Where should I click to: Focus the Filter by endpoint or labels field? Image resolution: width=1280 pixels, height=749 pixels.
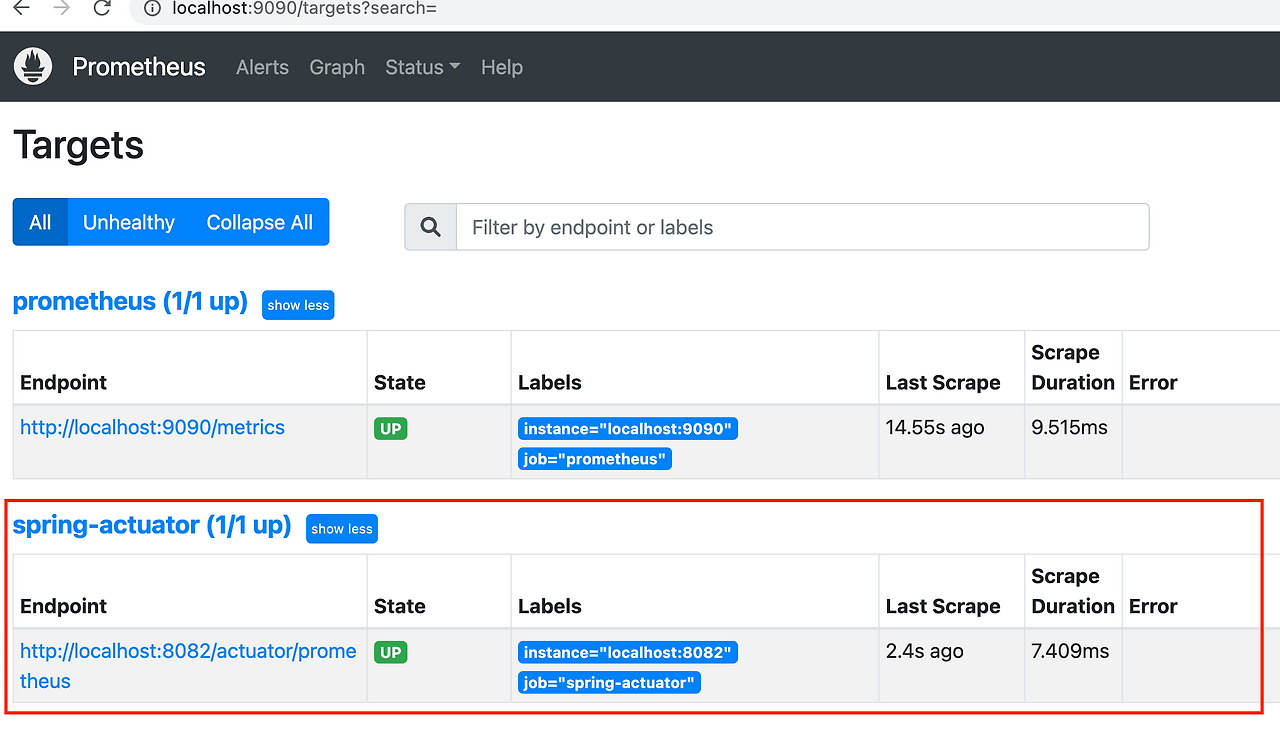pyautogui.click(x=802, y=227)
